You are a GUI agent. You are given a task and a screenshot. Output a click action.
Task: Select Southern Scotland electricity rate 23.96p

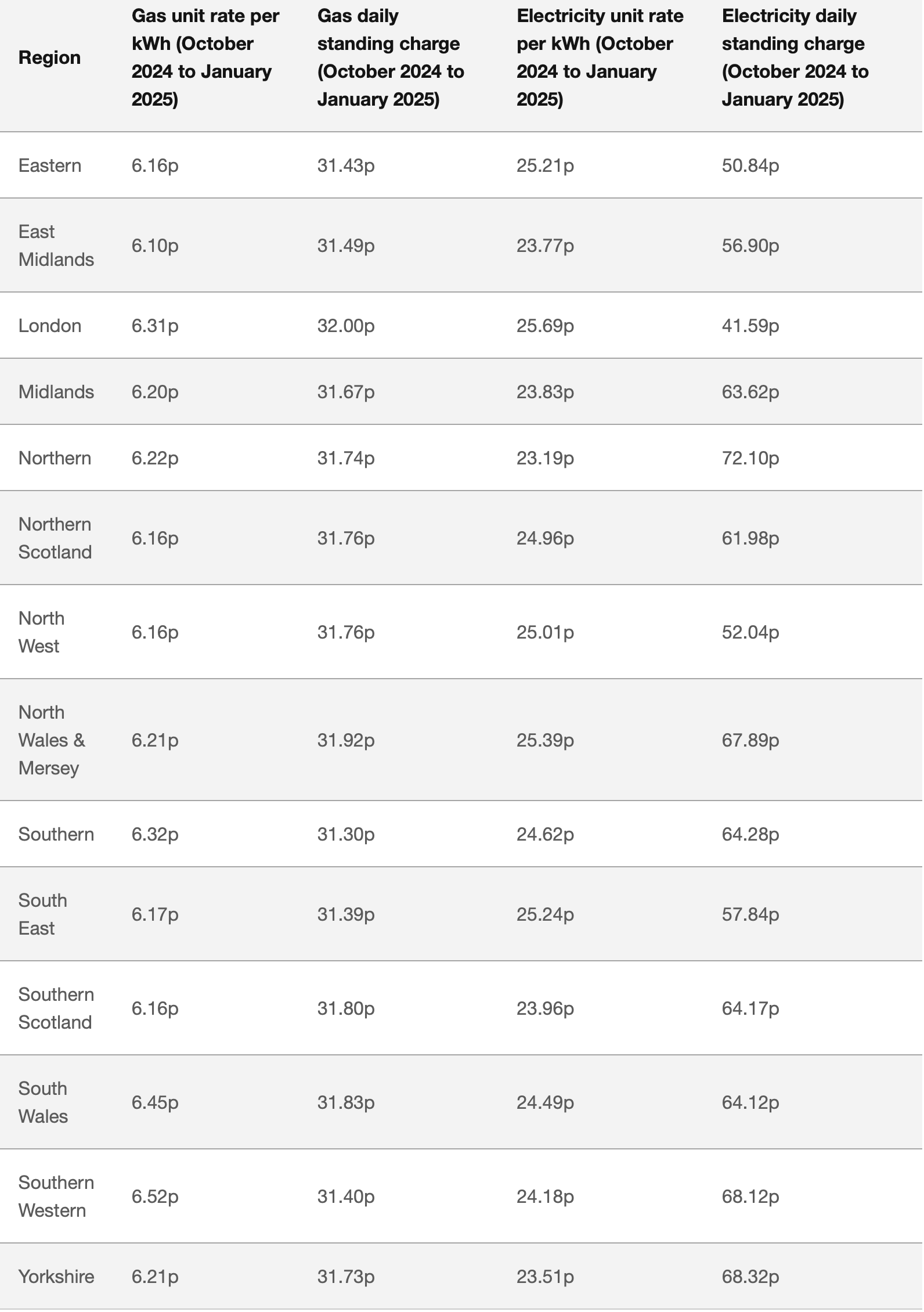tap(545, 1008)
